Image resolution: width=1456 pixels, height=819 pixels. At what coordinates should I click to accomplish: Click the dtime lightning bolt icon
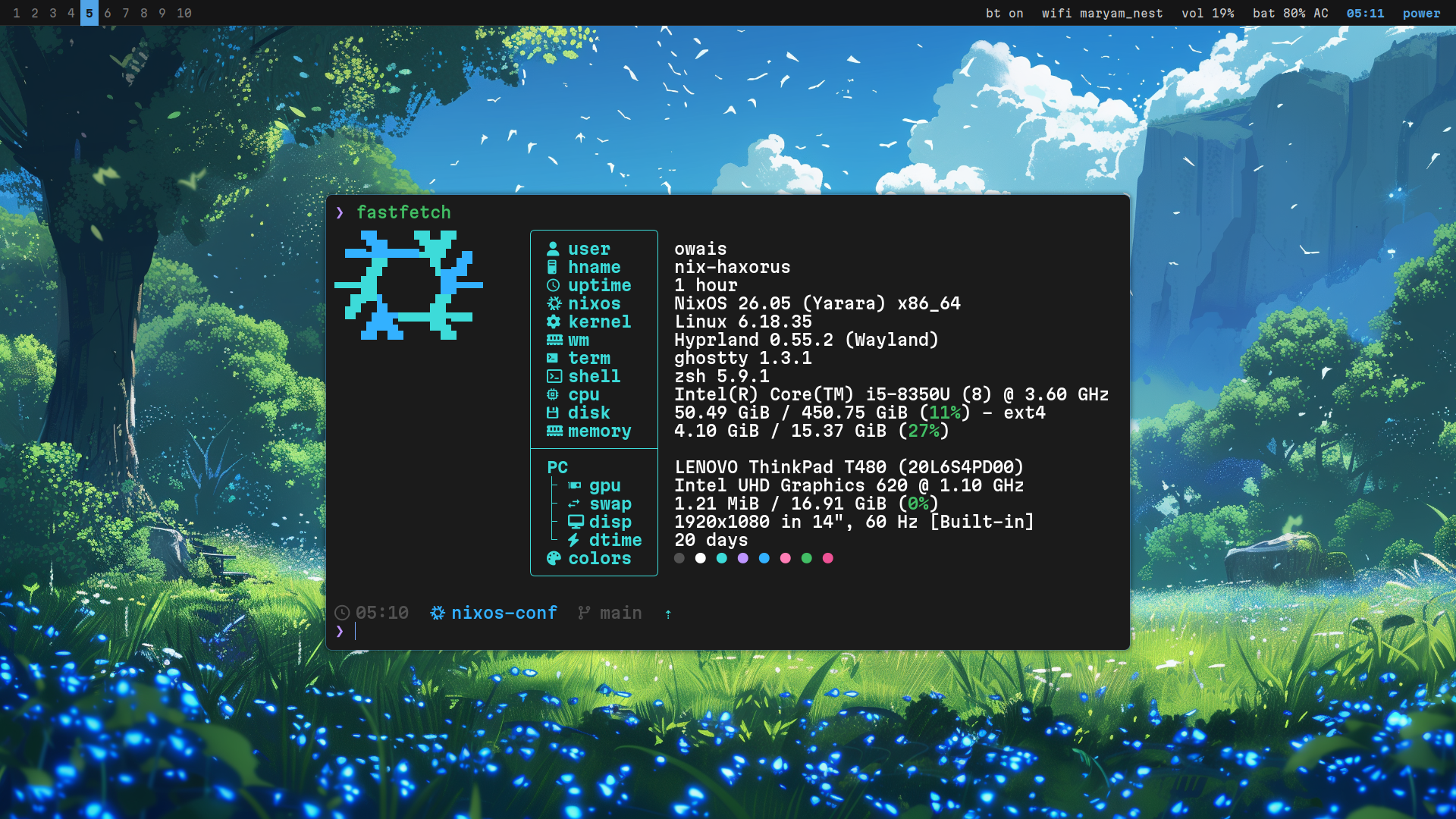[574, 540]
